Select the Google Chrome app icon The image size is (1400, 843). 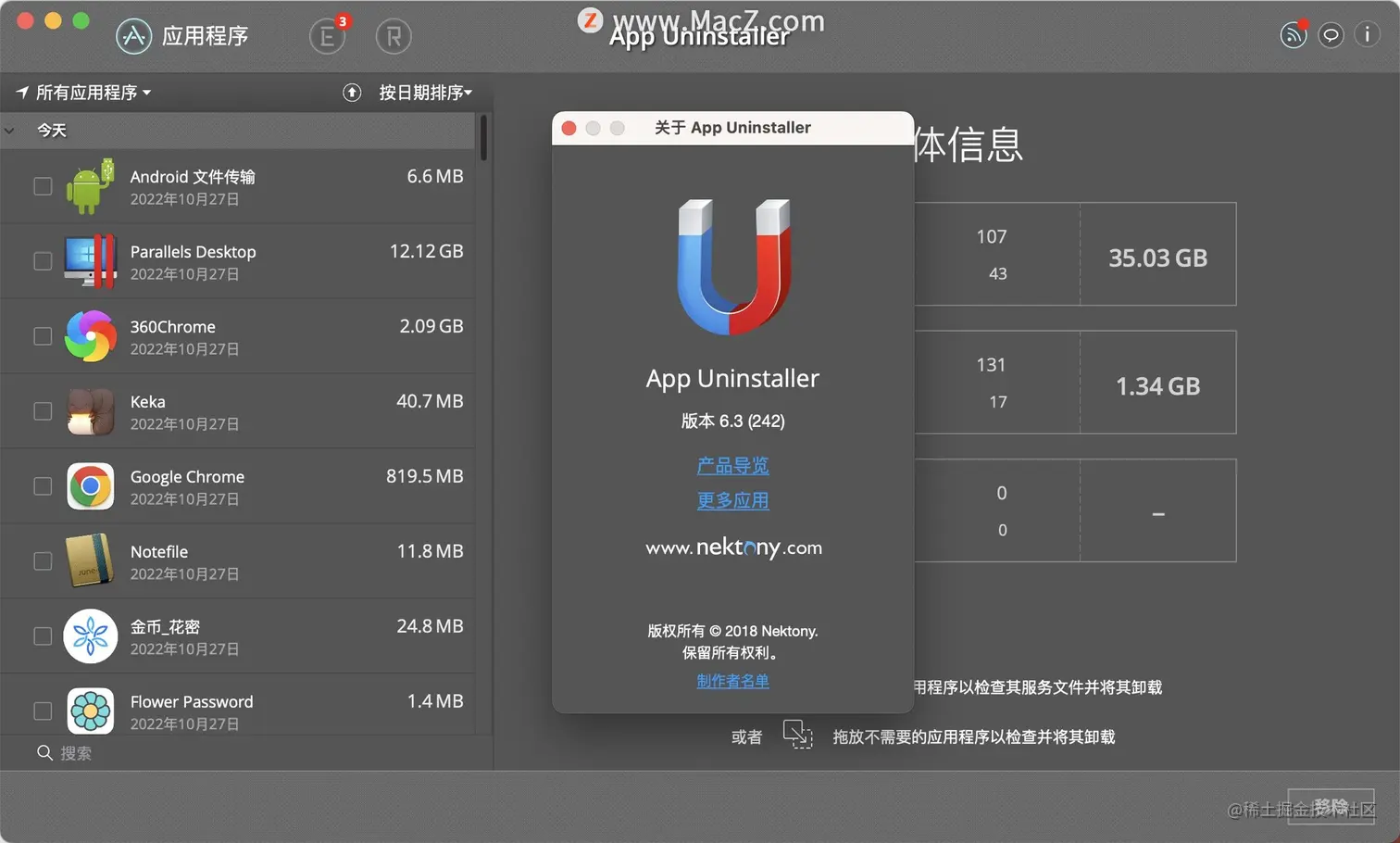coord(91,486)
